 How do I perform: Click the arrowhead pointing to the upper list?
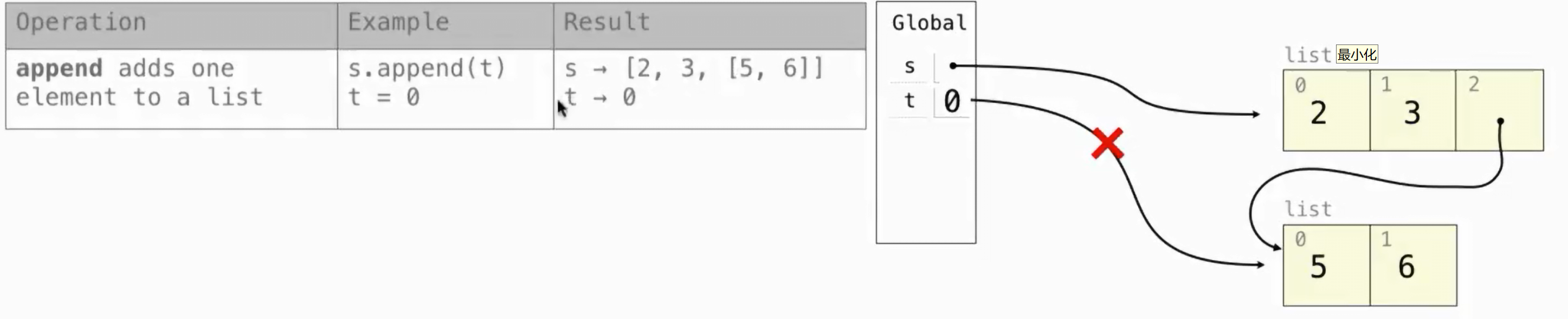coord(1255,114)
